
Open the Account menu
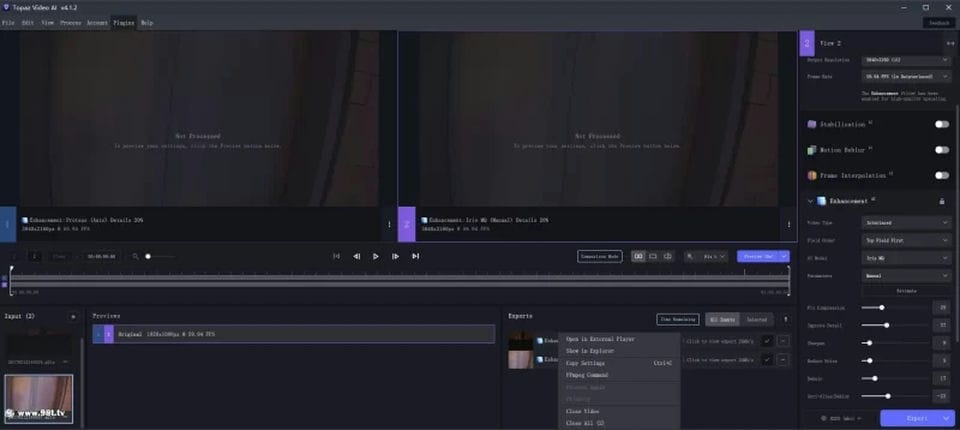(x=97, y=23)
